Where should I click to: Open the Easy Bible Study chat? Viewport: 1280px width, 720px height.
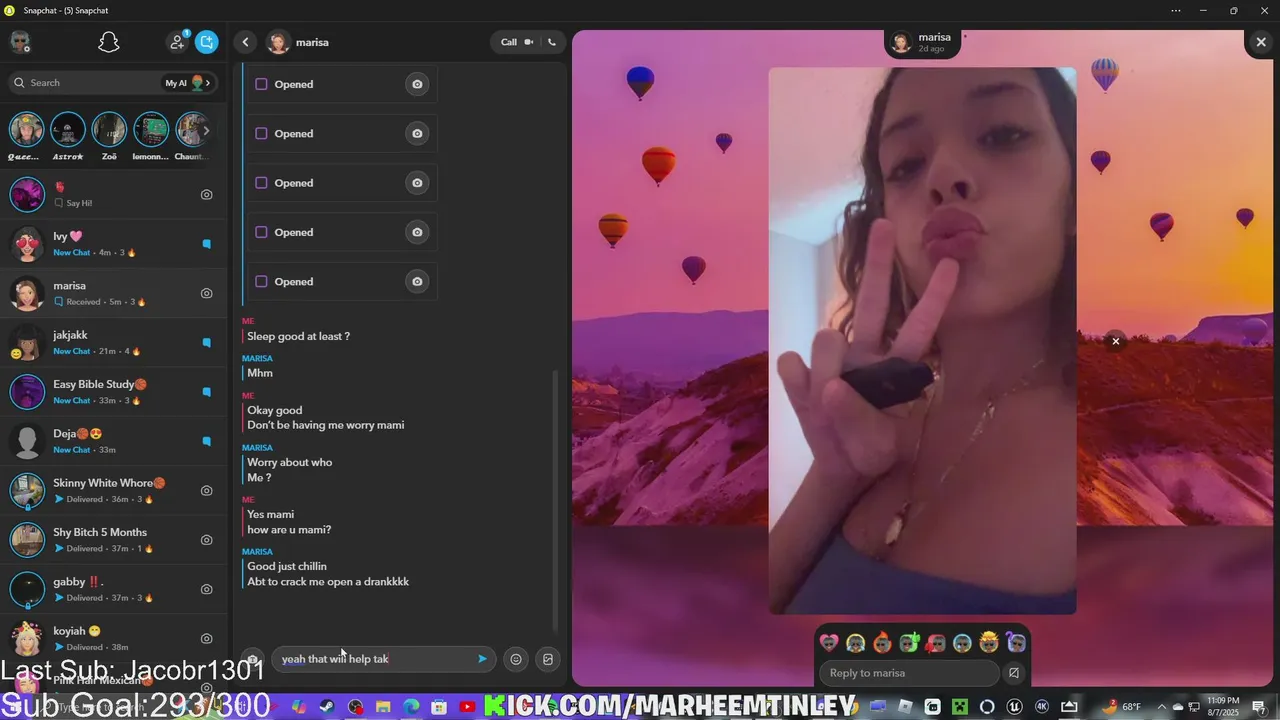coord(113,392)
